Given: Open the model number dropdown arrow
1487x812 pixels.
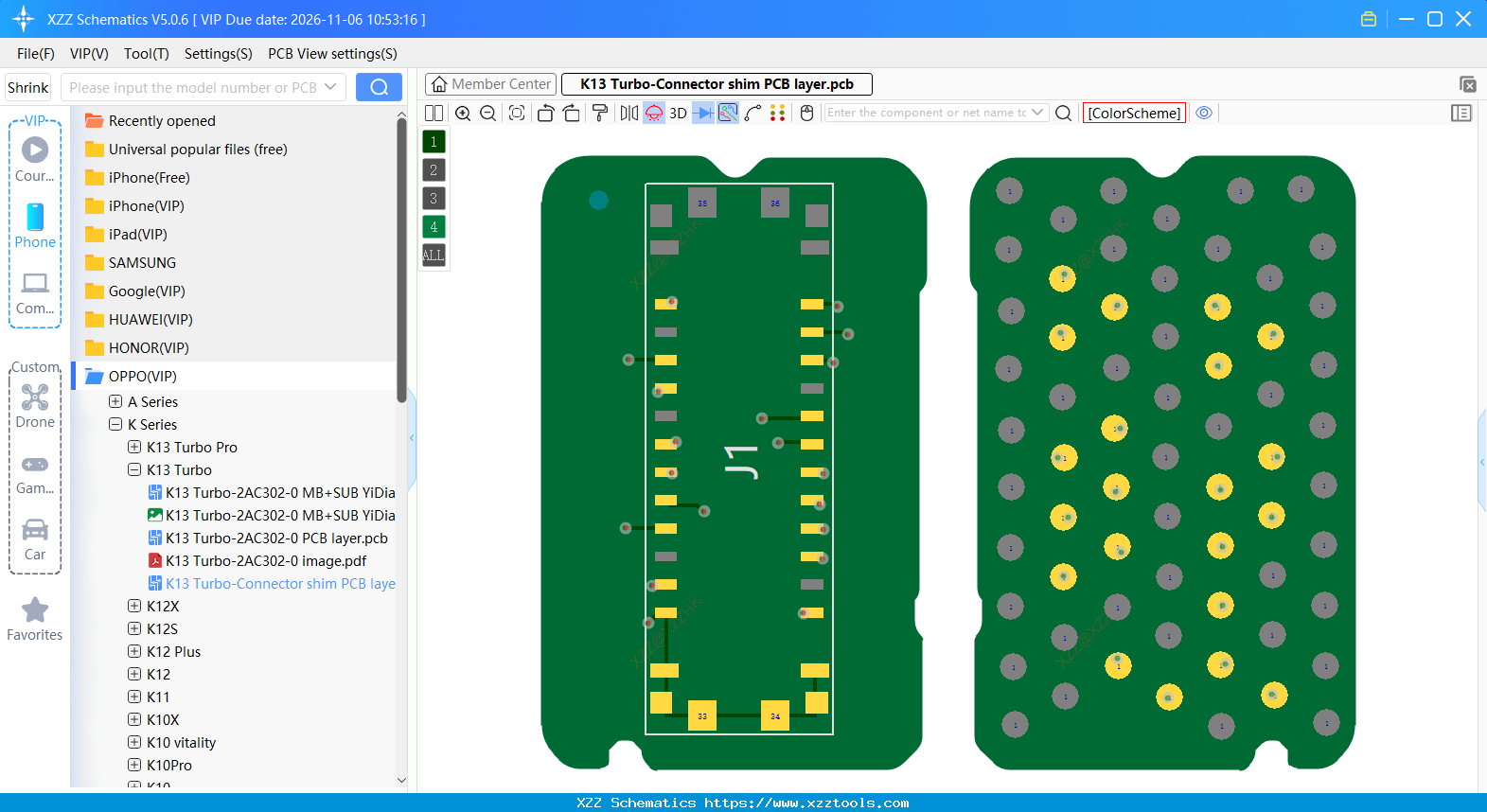Looking at the screenshot, I should 330,87.
